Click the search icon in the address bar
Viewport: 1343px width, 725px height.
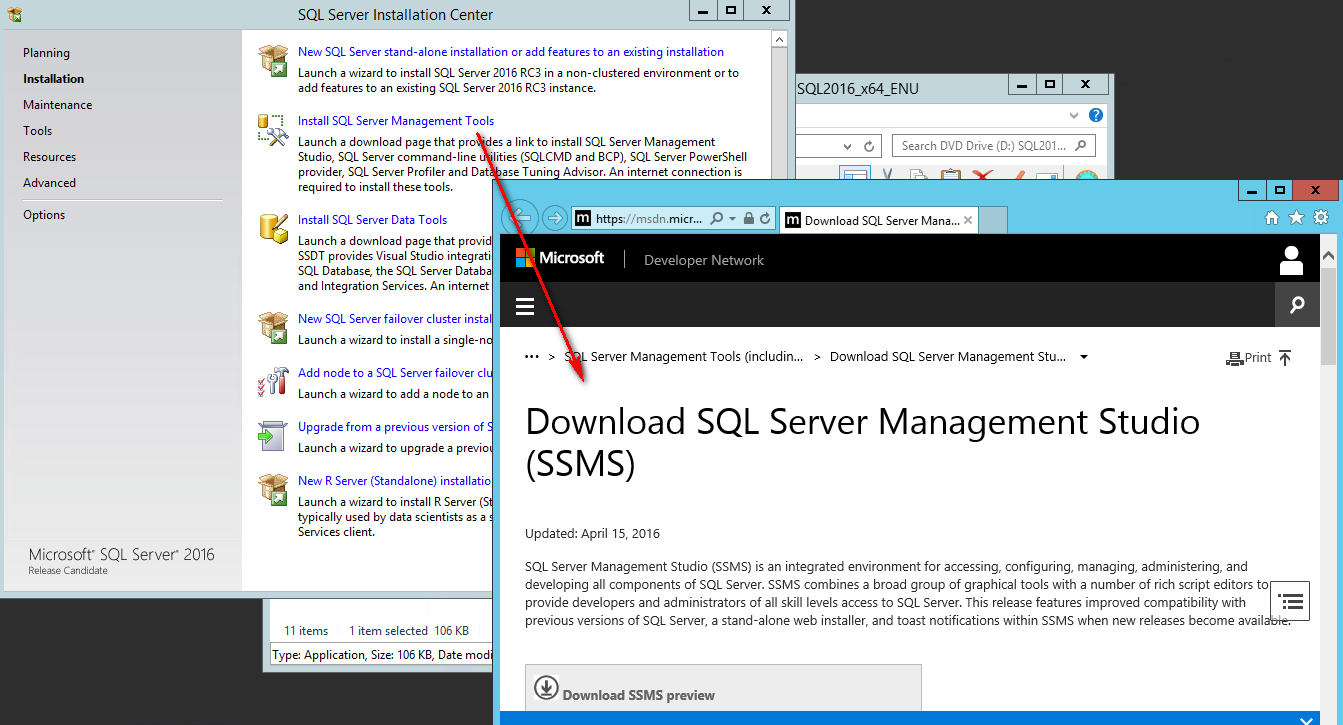(719, 218)
